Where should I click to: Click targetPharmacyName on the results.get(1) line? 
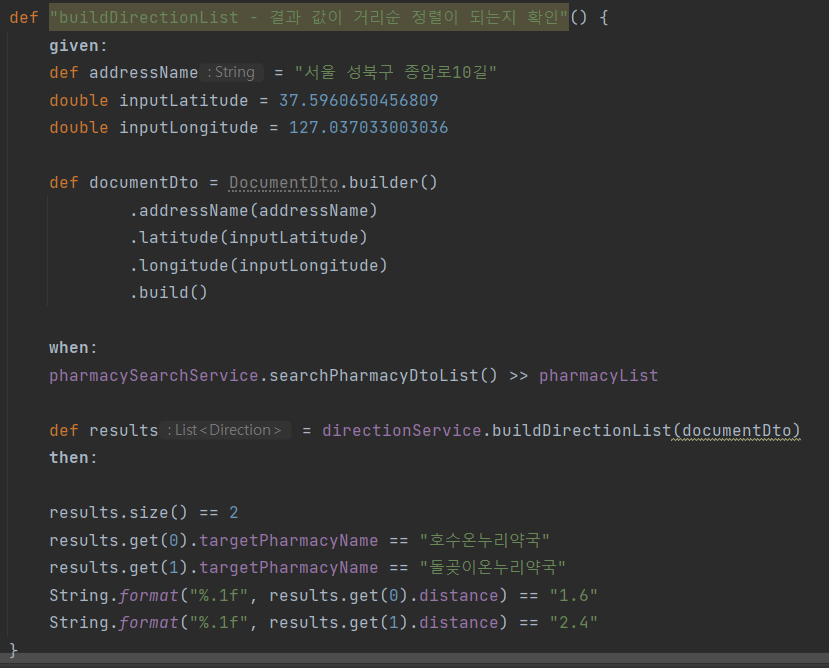pos(289,568)
